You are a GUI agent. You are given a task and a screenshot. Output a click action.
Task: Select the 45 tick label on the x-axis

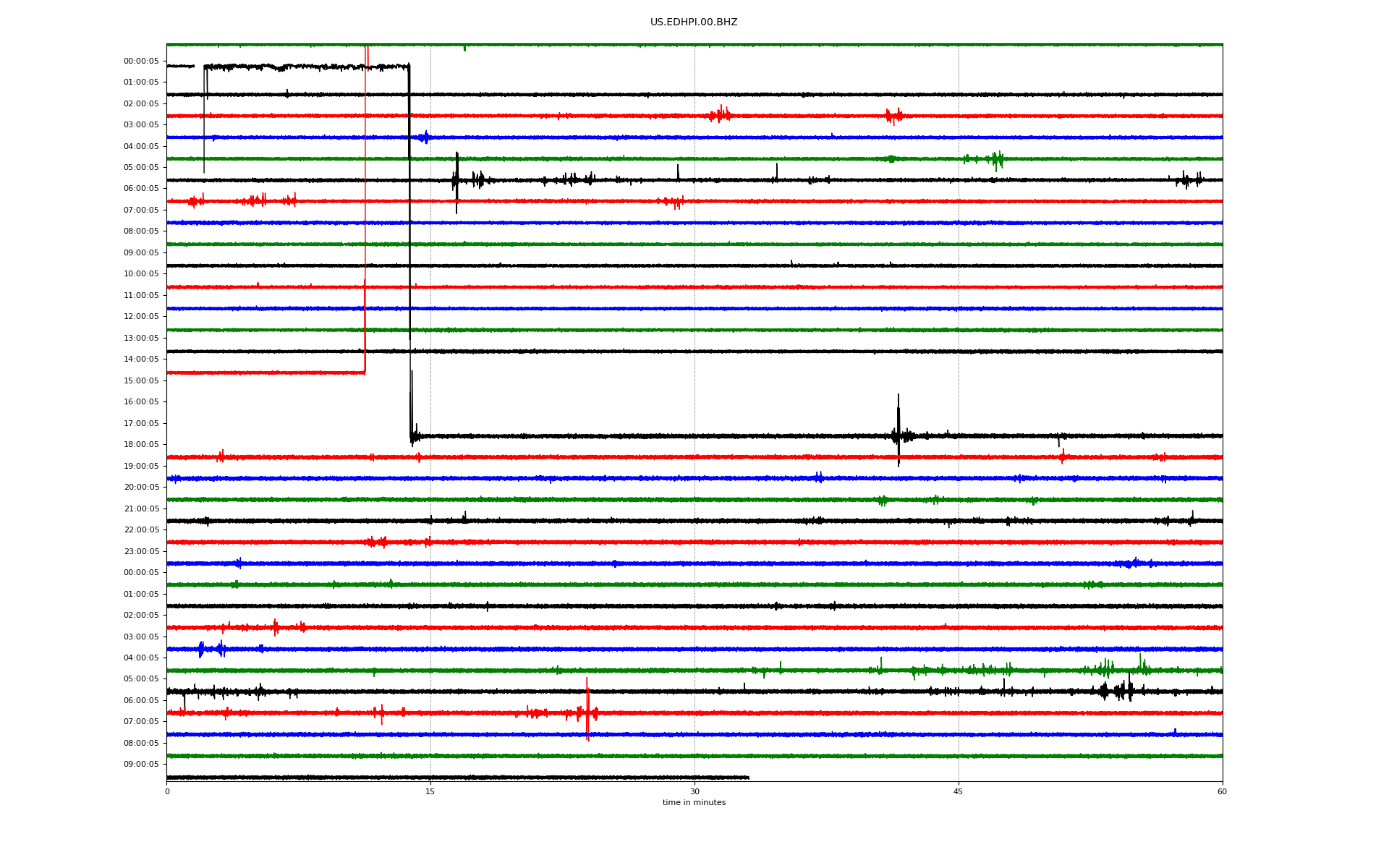click(959, 791)
